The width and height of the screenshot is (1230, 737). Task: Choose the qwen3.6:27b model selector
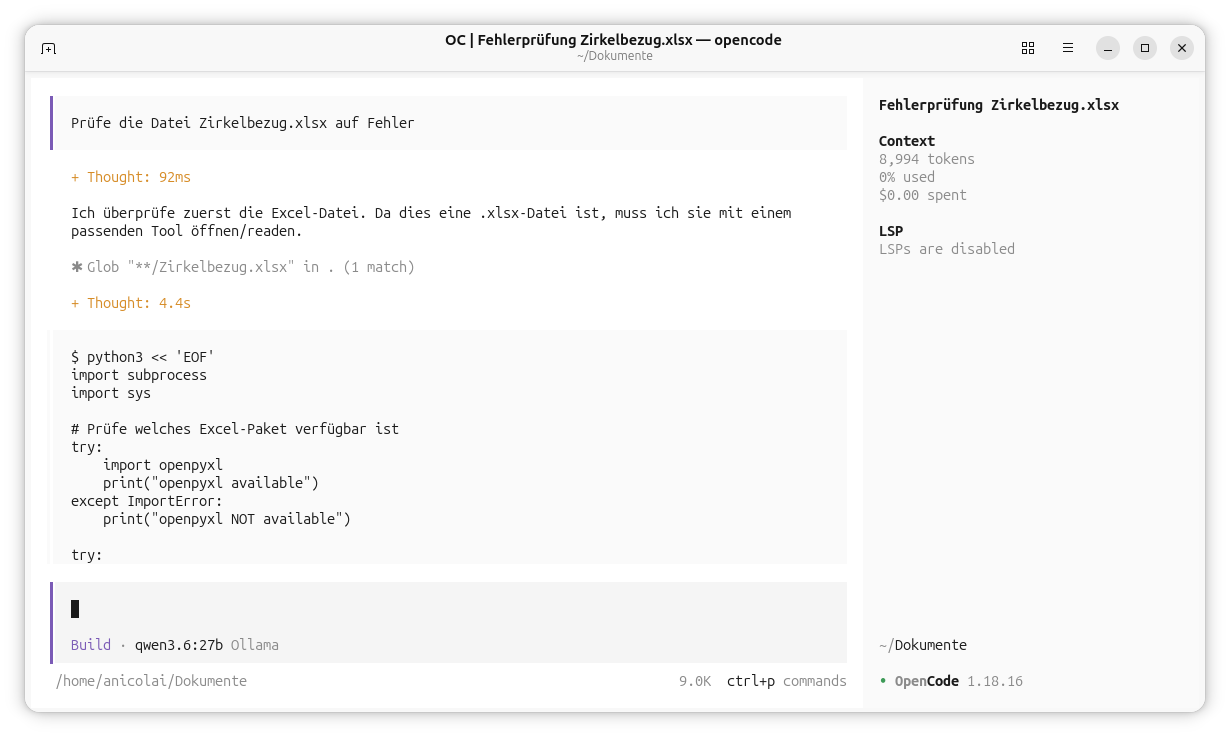pyautogui.click(x=179, y=645)
